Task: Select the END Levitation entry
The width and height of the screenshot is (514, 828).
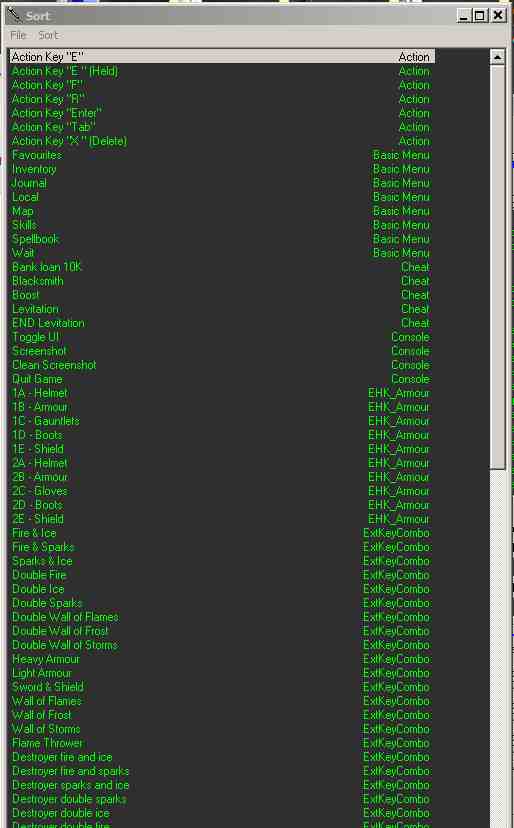Action: tap(221, 323)
